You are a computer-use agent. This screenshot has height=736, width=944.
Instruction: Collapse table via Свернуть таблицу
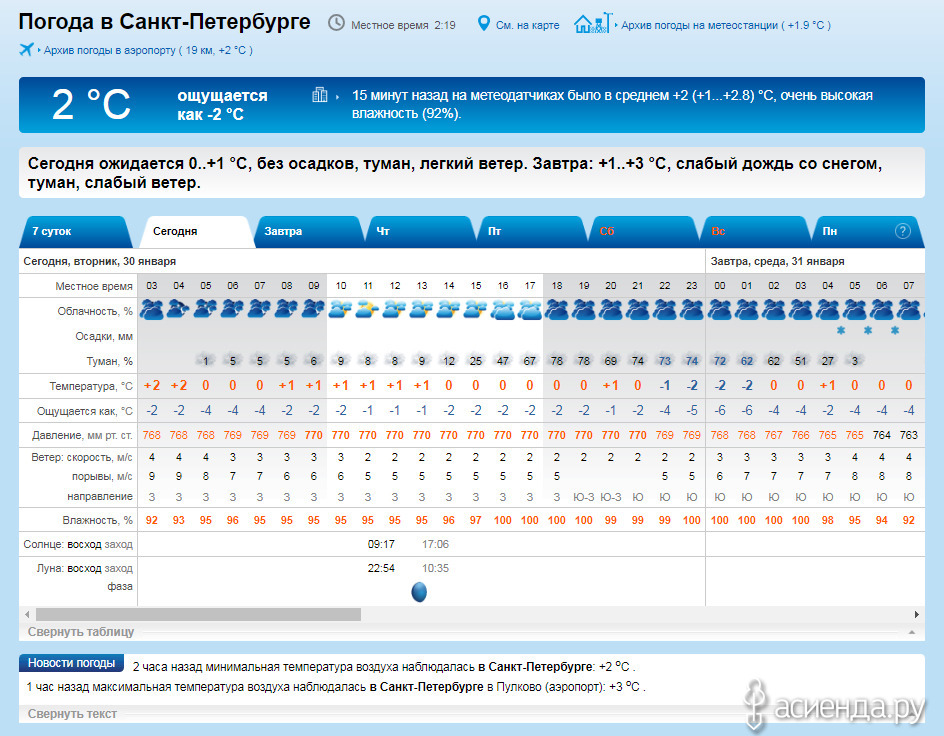[x=81, y=632]
